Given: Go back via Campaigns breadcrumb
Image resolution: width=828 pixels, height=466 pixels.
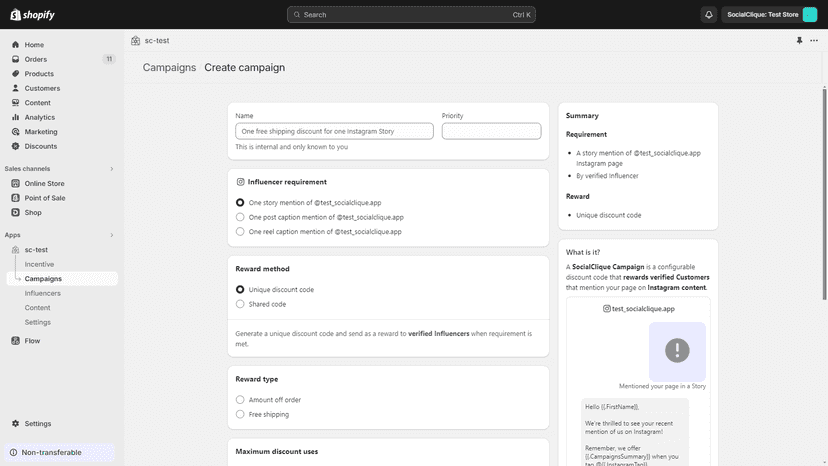Looking at the screenshot, I should tap(169, 68).
